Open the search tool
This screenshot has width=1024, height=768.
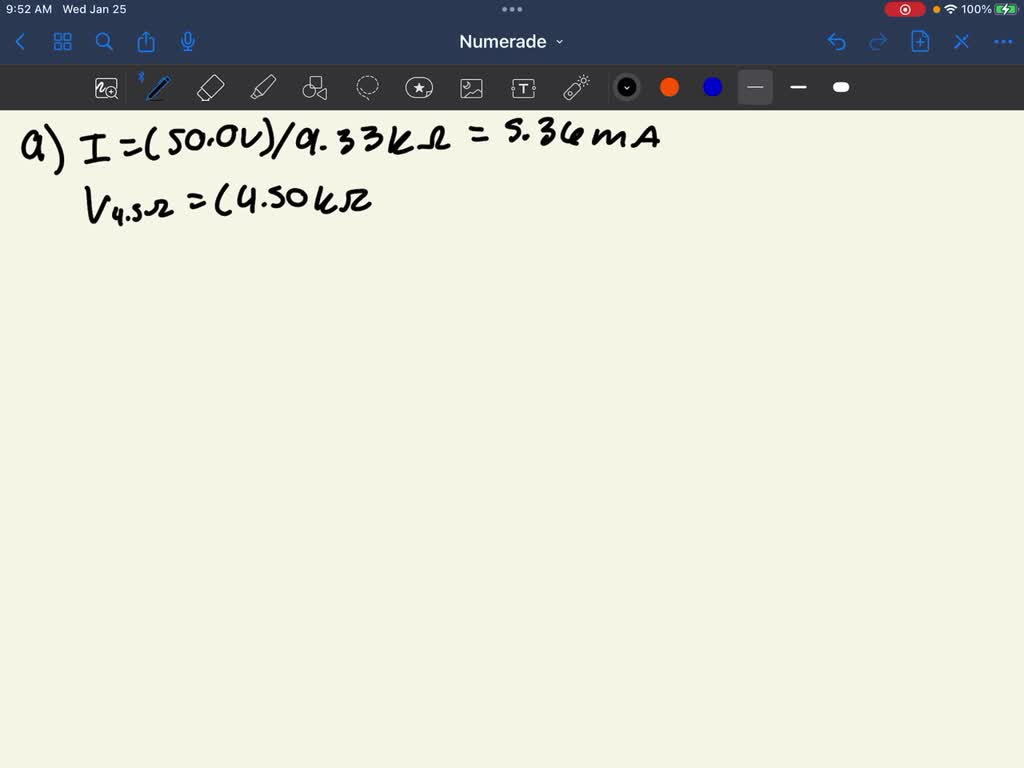pyautogui.click(x=104, y=42)
